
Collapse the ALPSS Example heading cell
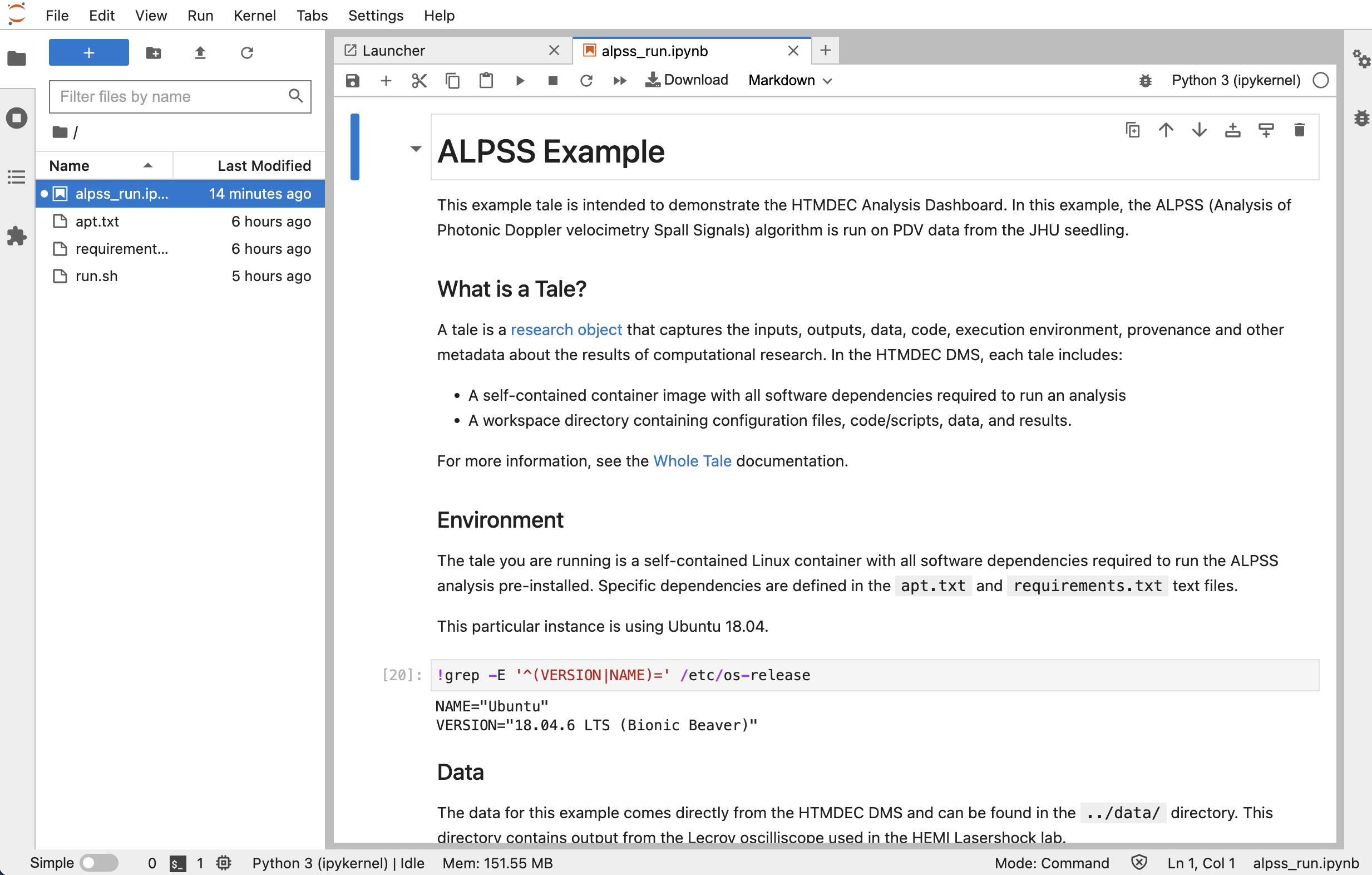click(x=416, y=149)
